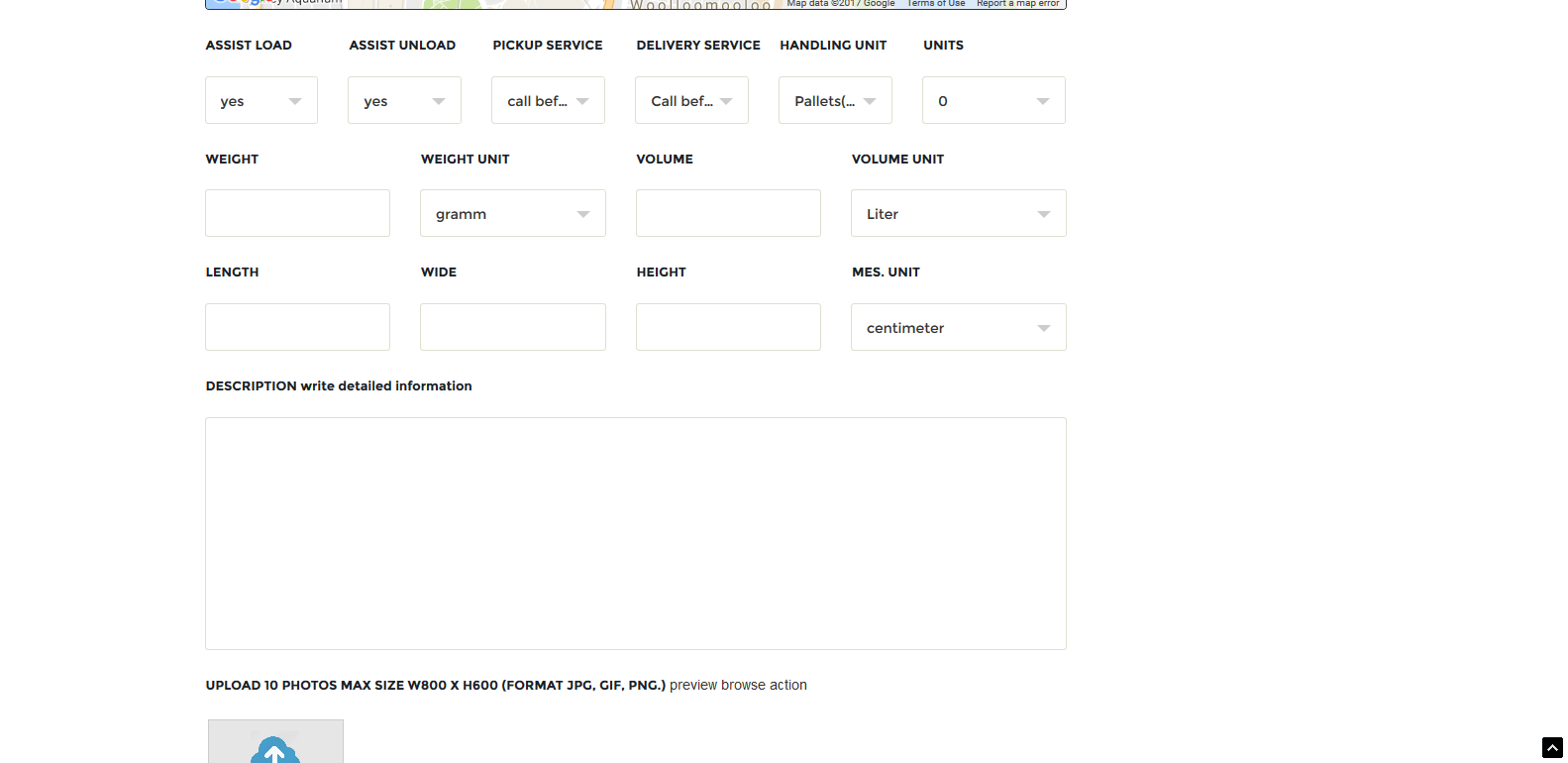Open the Volume Unit Liter dropdown
The image size is (1568, 763).
[x=958, y=214]
